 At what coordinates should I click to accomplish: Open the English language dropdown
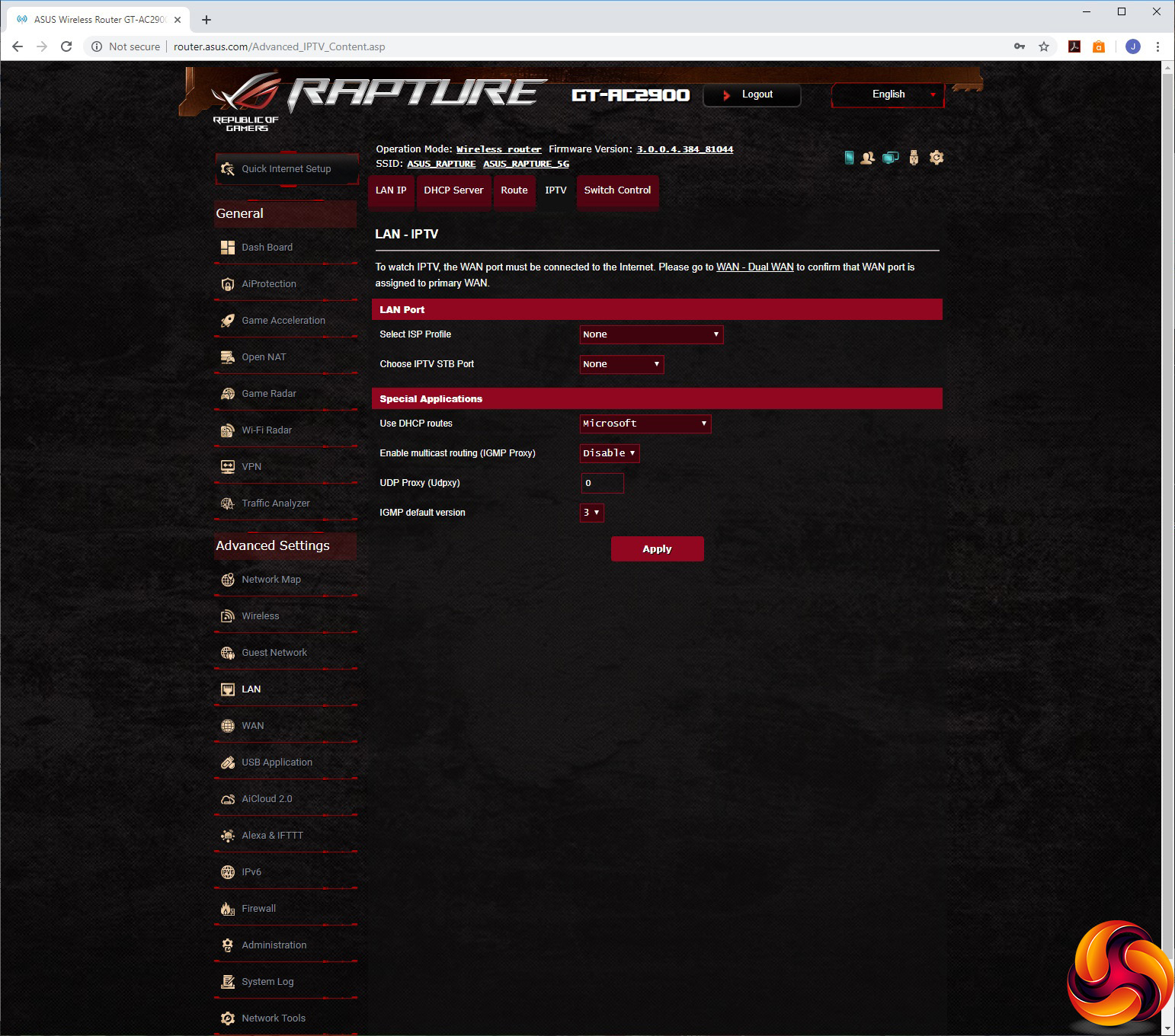(888, 94)
